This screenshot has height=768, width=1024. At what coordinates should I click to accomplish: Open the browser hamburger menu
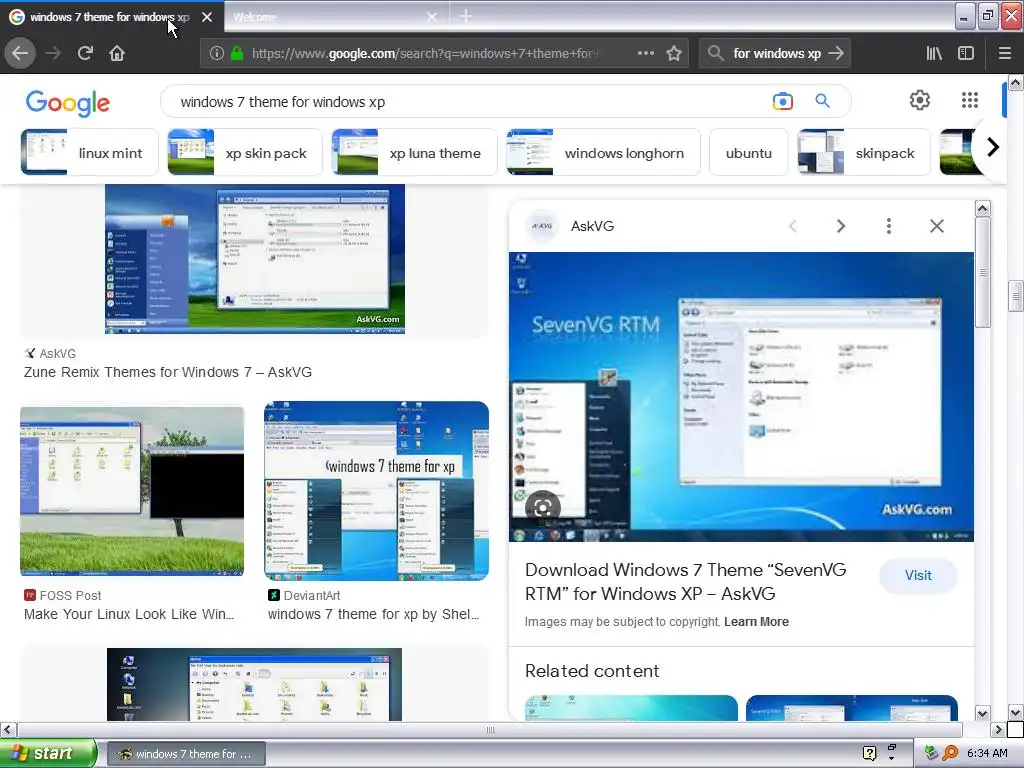tap(1005, 54)
